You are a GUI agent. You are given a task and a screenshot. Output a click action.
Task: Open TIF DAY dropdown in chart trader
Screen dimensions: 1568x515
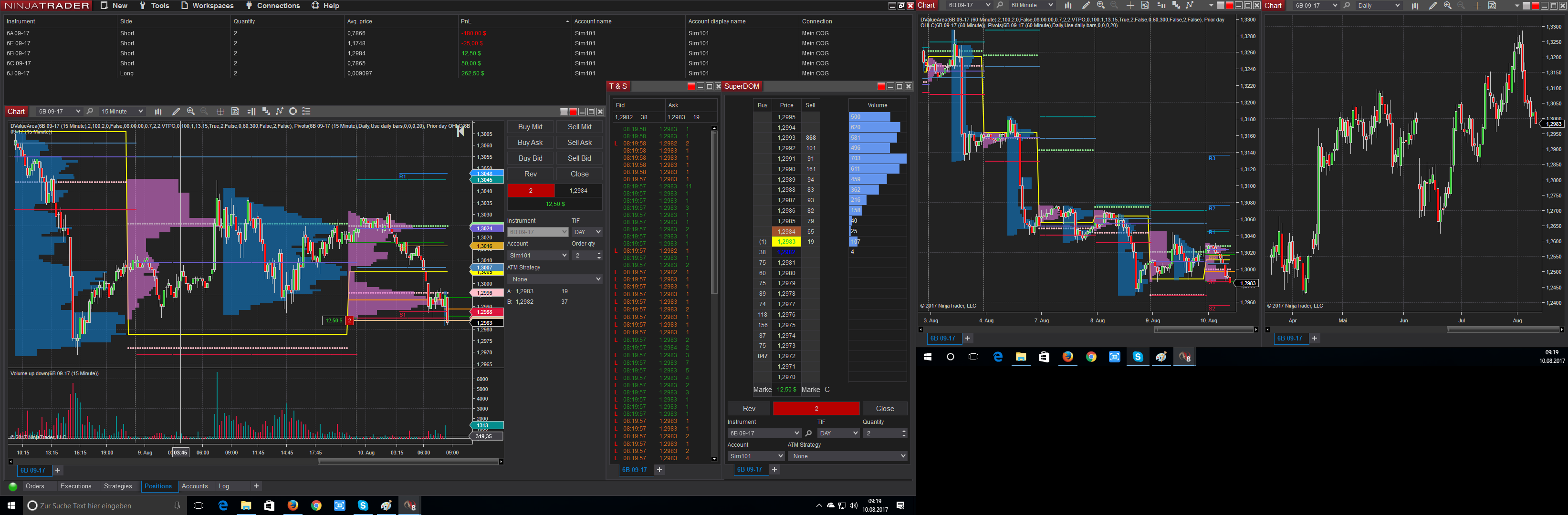click(x=587, y=232)
